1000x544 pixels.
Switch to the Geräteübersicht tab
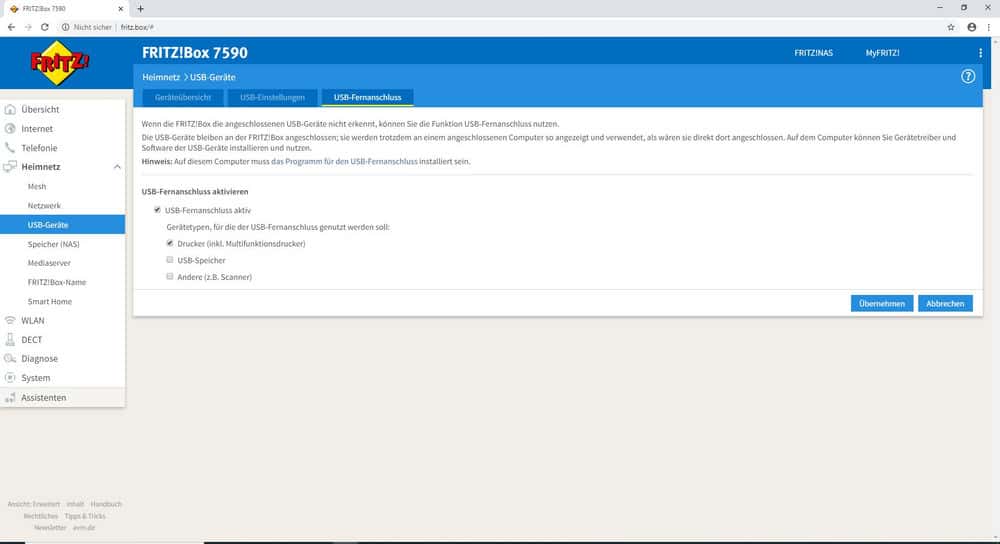182,97
